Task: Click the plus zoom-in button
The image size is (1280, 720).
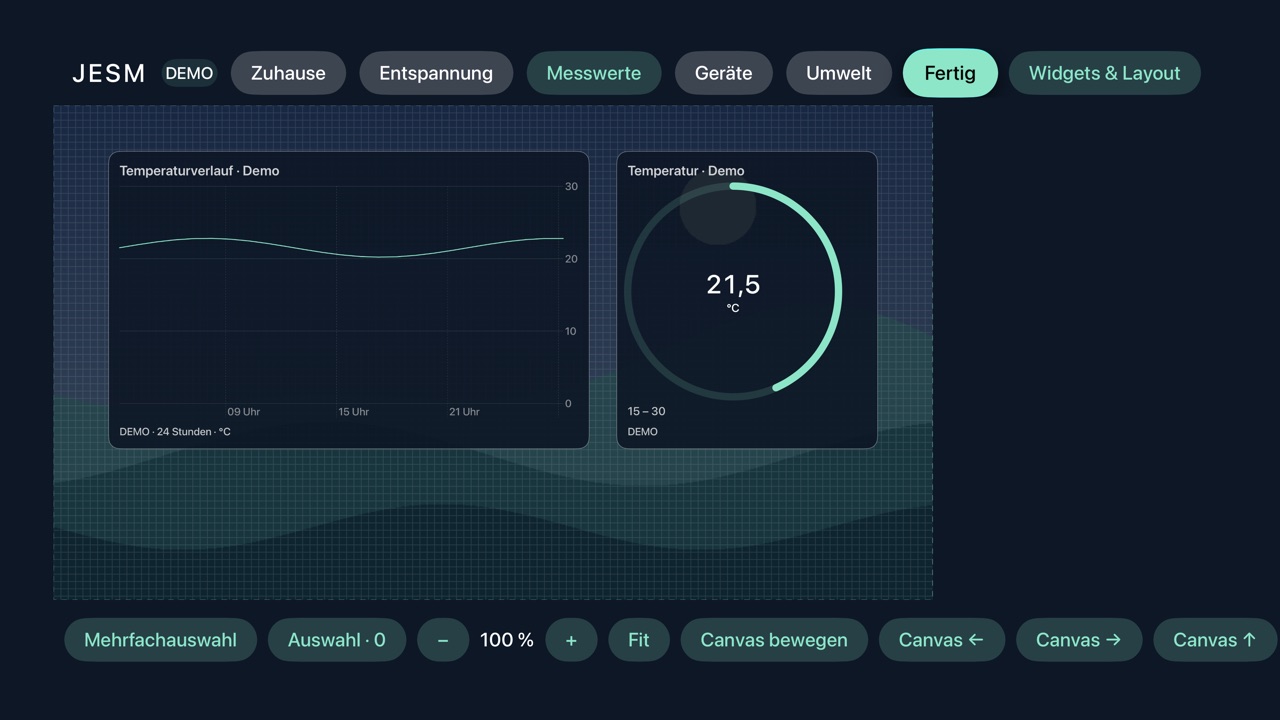Action: coord(571,640)
